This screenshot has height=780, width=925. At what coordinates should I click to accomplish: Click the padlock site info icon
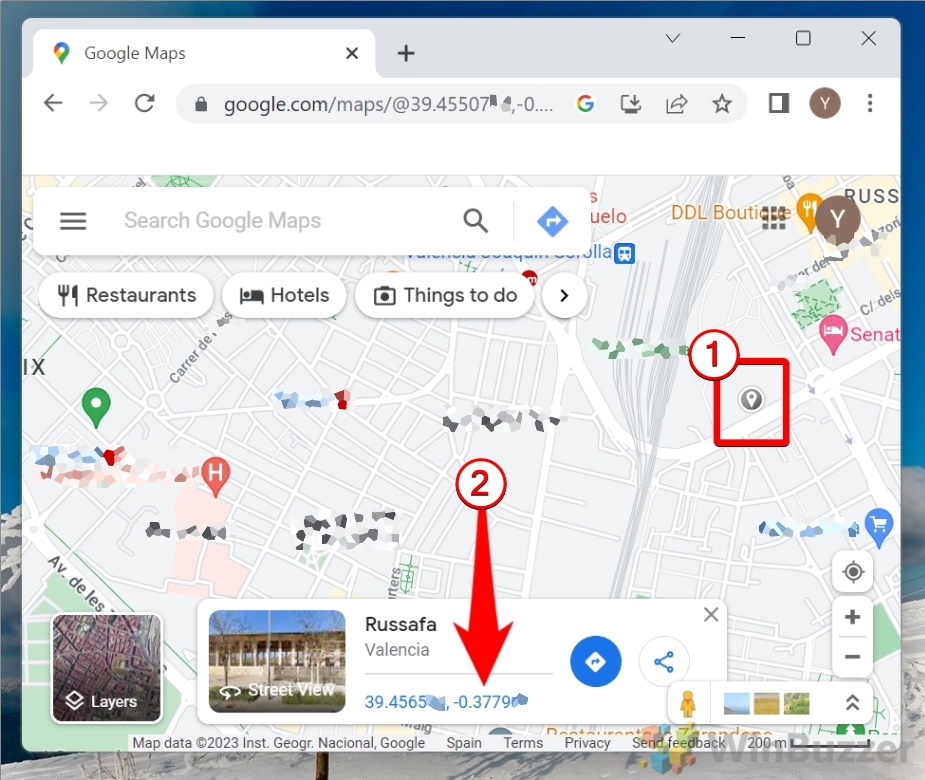click(x=201, y=104)
